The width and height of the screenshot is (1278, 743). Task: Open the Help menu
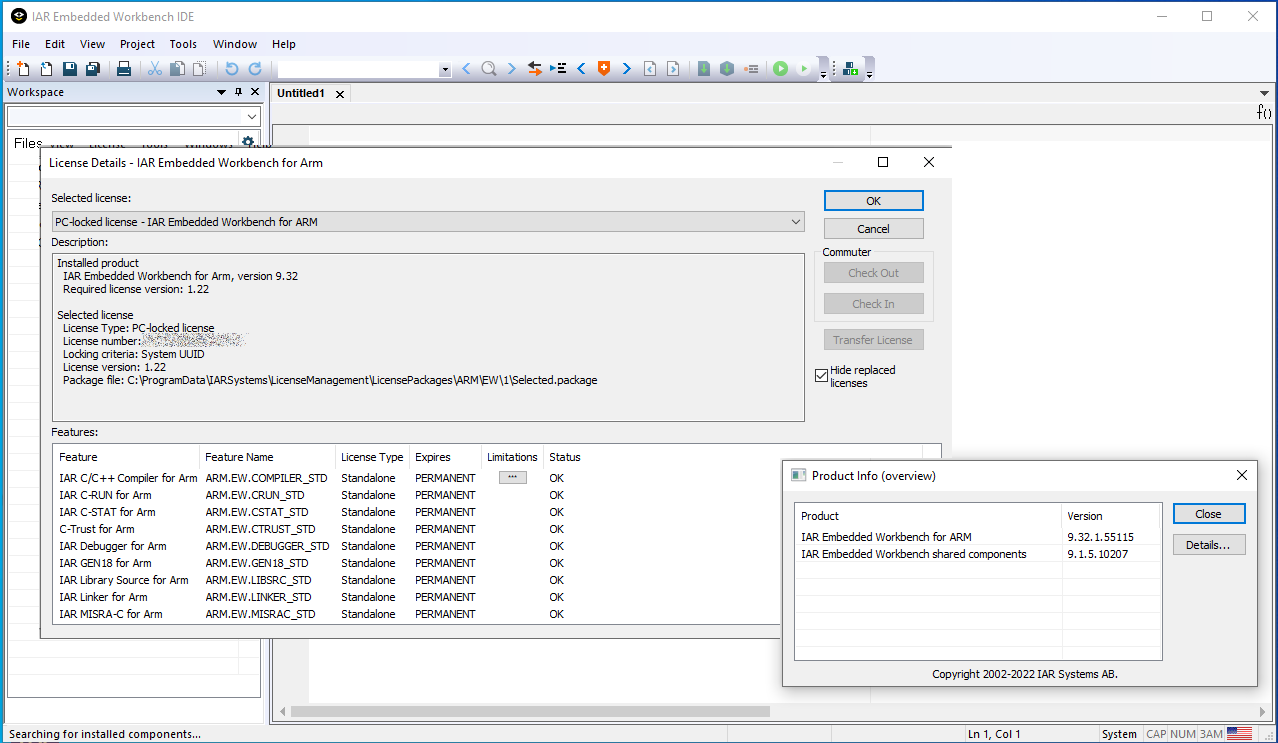pyautogui.click(x=284, y=44)
